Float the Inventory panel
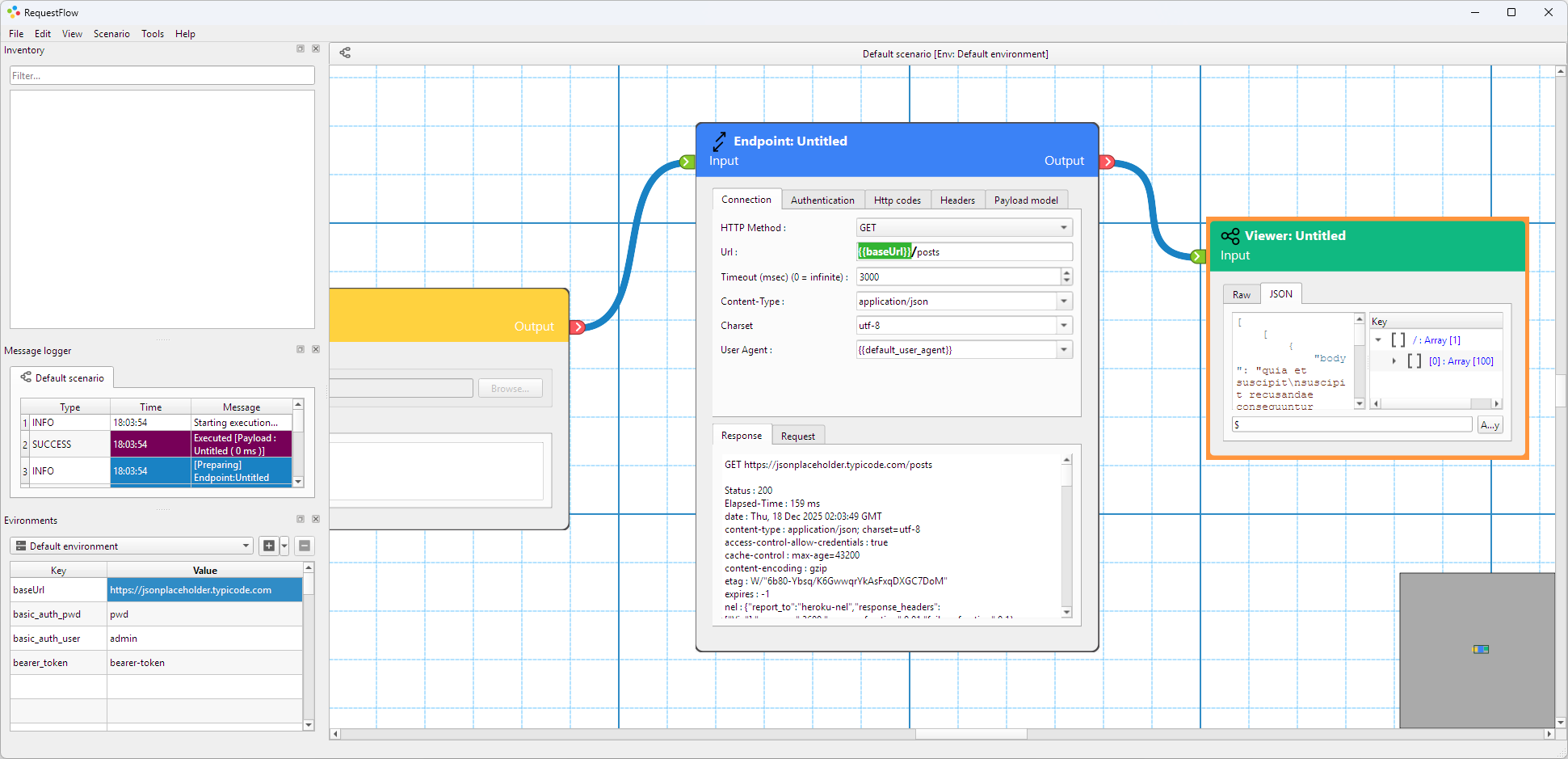 point(301,49)
